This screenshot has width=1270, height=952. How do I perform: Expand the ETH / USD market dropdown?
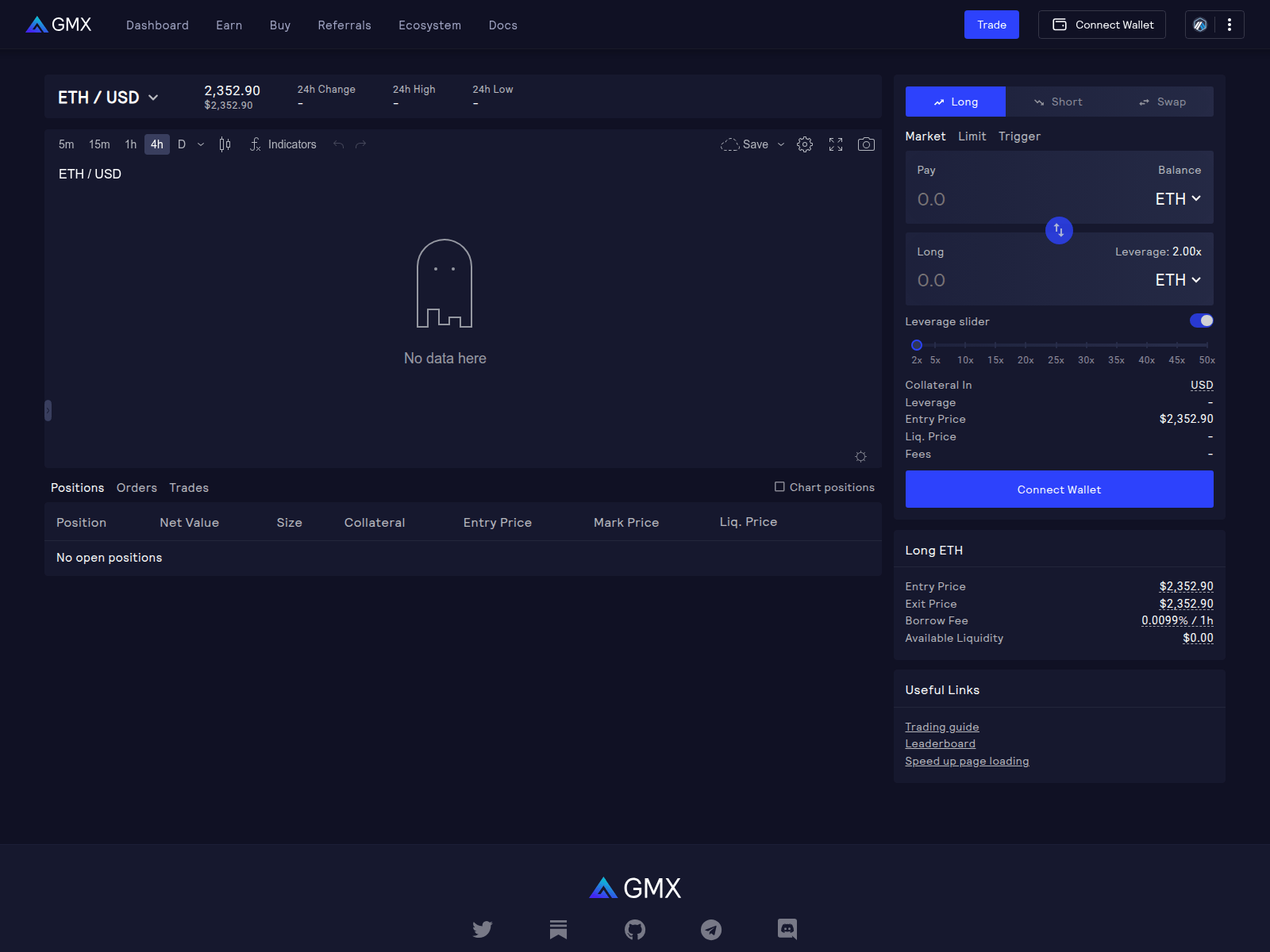point(109,98)
